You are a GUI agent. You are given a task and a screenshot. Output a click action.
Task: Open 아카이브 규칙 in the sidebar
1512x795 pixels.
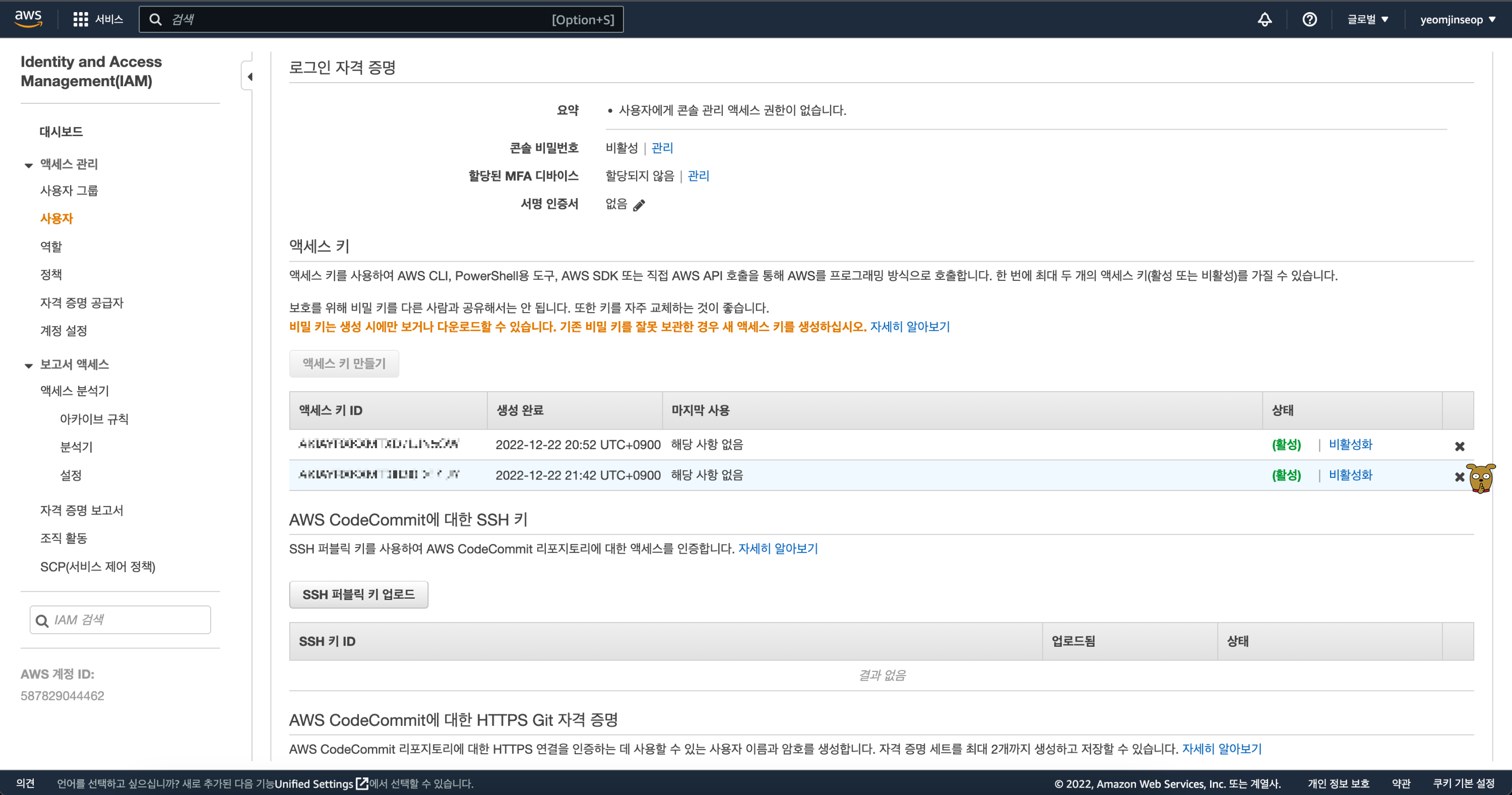coord(94,418)
